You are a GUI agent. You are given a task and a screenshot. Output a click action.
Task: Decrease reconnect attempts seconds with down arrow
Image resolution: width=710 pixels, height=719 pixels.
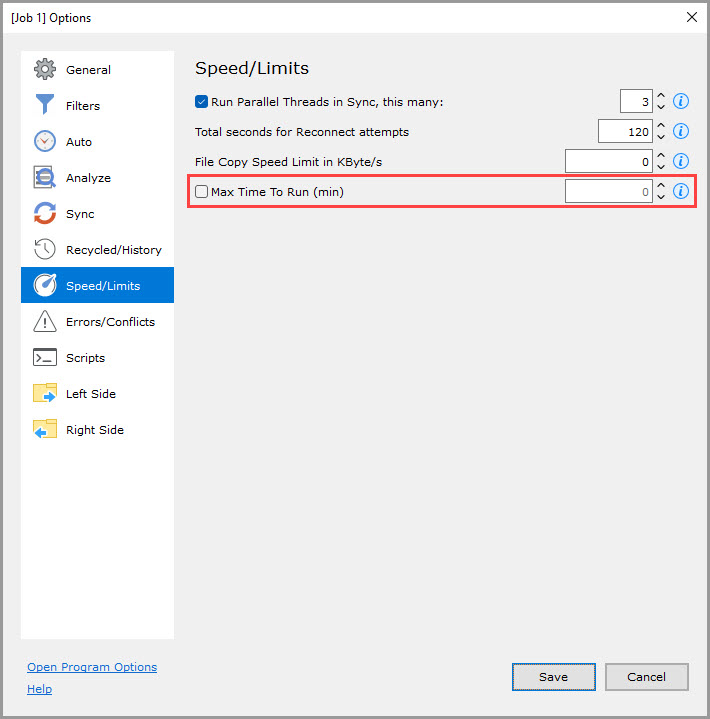coord(660,137)
